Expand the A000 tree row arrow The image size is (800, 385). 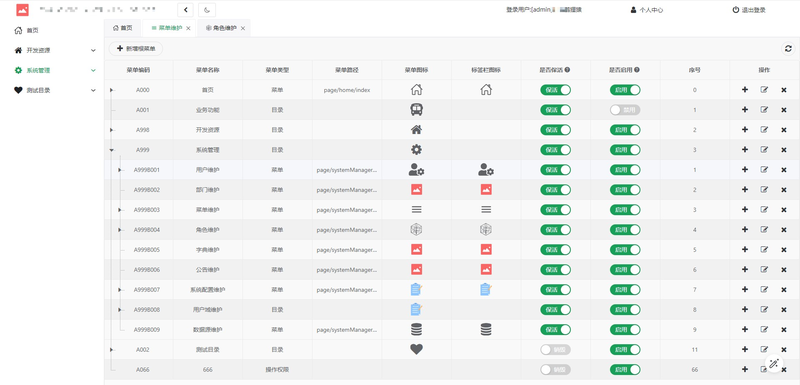[111, 90]
